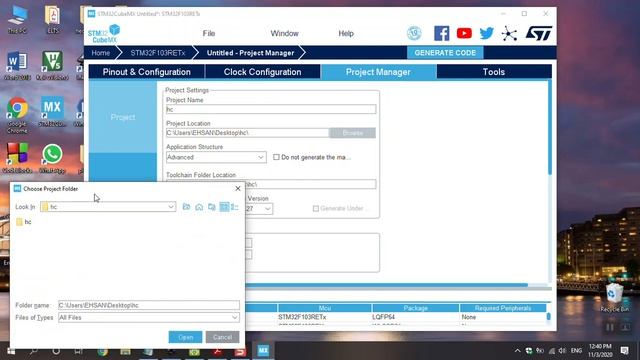
Task: Switch dialog to Details view
Action: pyautogui.click(x=235, y=207)
